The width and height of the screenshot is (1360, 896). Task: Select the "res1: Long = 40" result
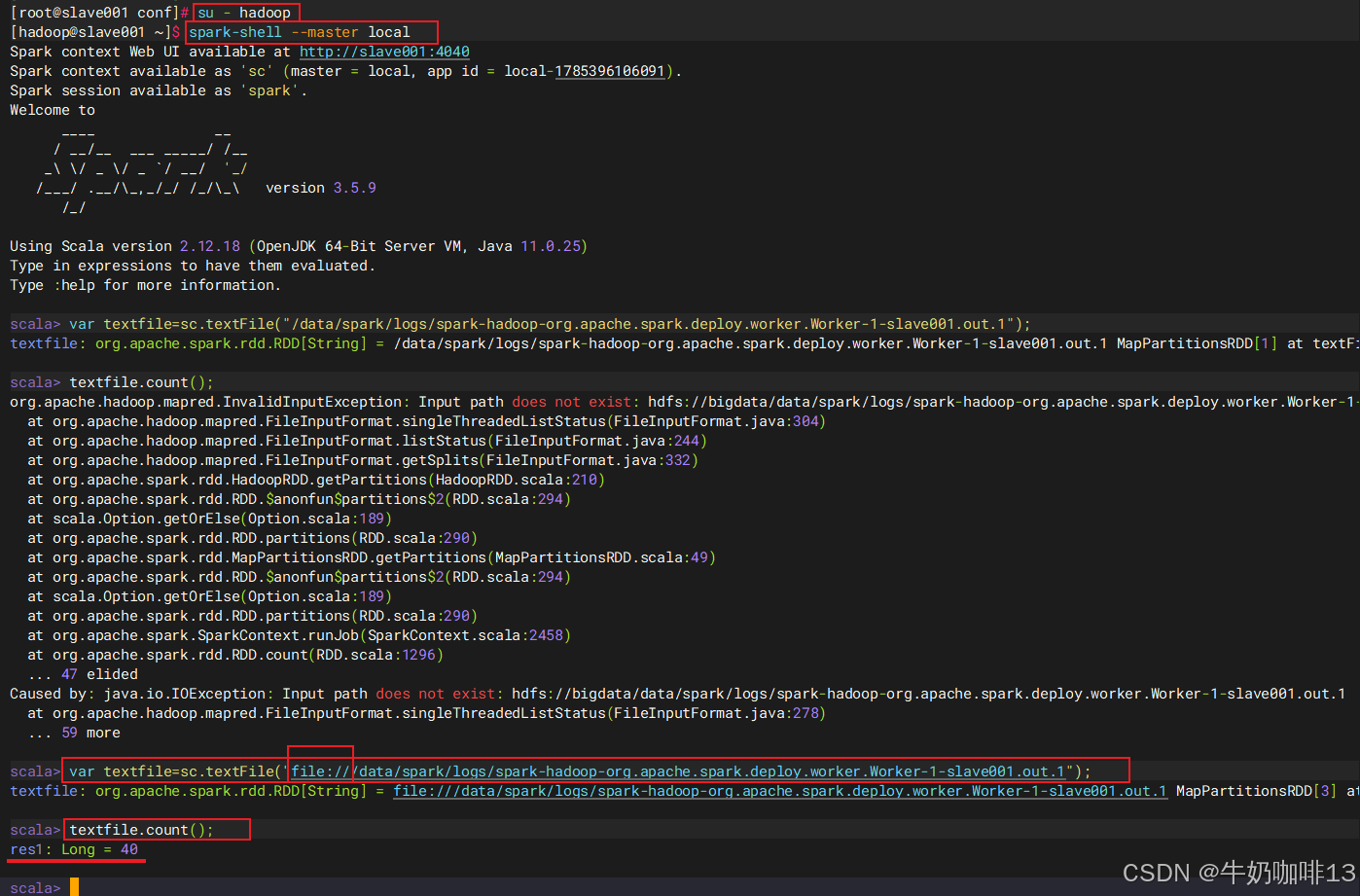[74, 849]
